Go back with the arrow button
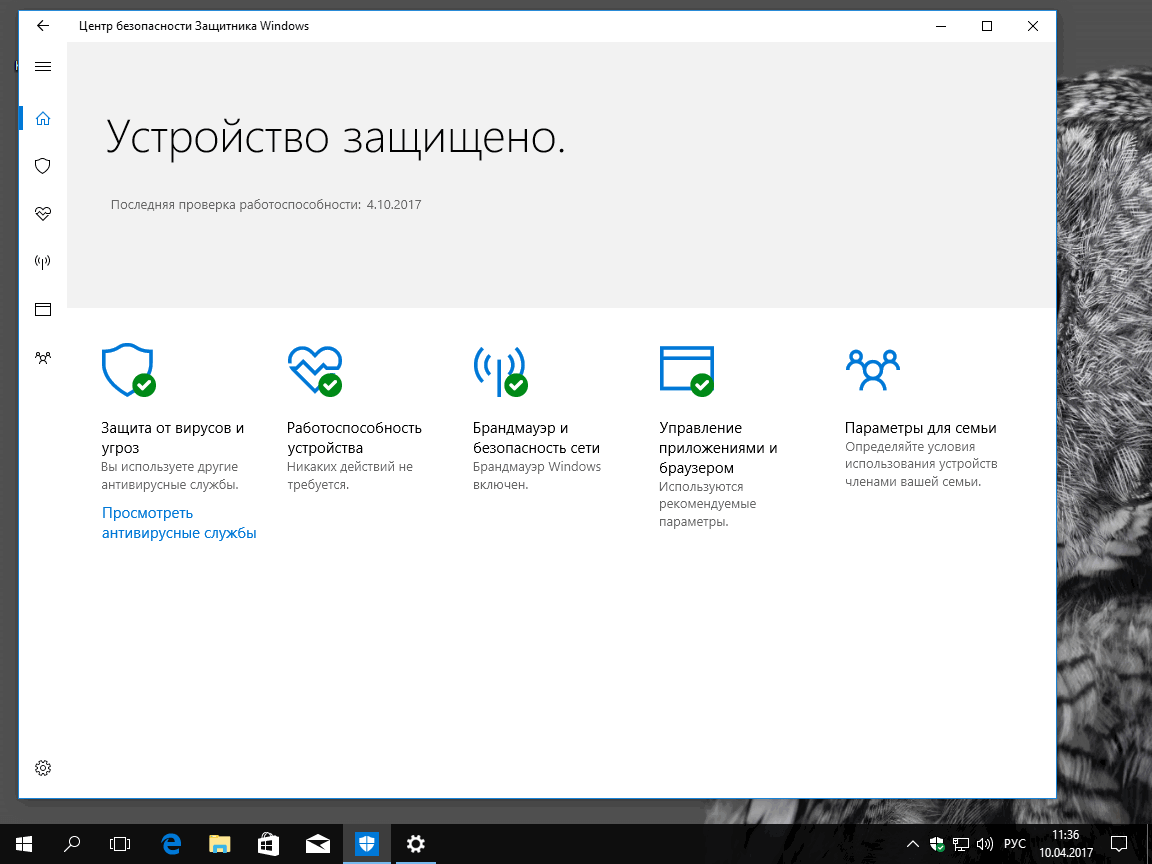This screenshot has width=1152, height=864. click(x=42, y=26)
